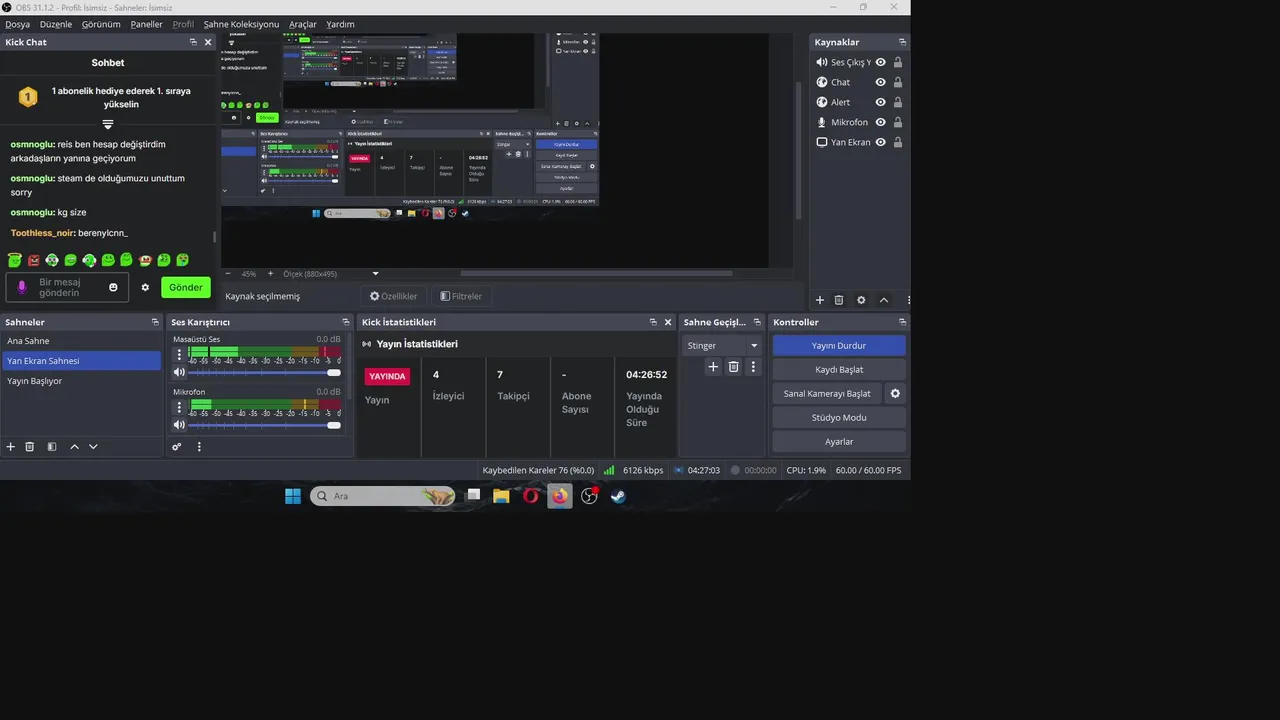Image resolution: width=1280 pixels, height=720 pixels.
Task: Hide the Yan Ekran source
Action: (881, 142)
